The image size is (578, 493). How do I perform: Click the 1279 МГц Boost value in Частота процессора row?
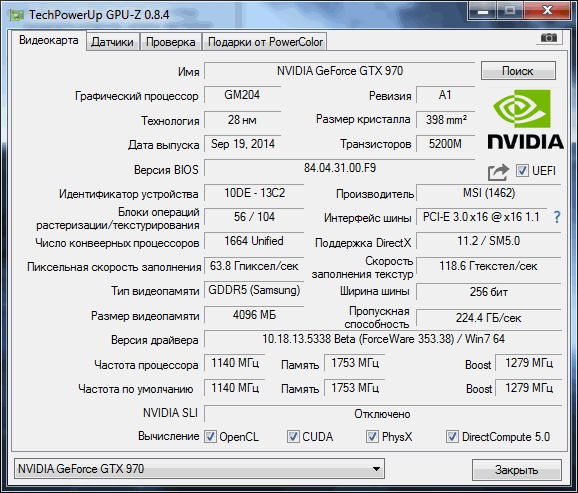(x=529, y=364)
